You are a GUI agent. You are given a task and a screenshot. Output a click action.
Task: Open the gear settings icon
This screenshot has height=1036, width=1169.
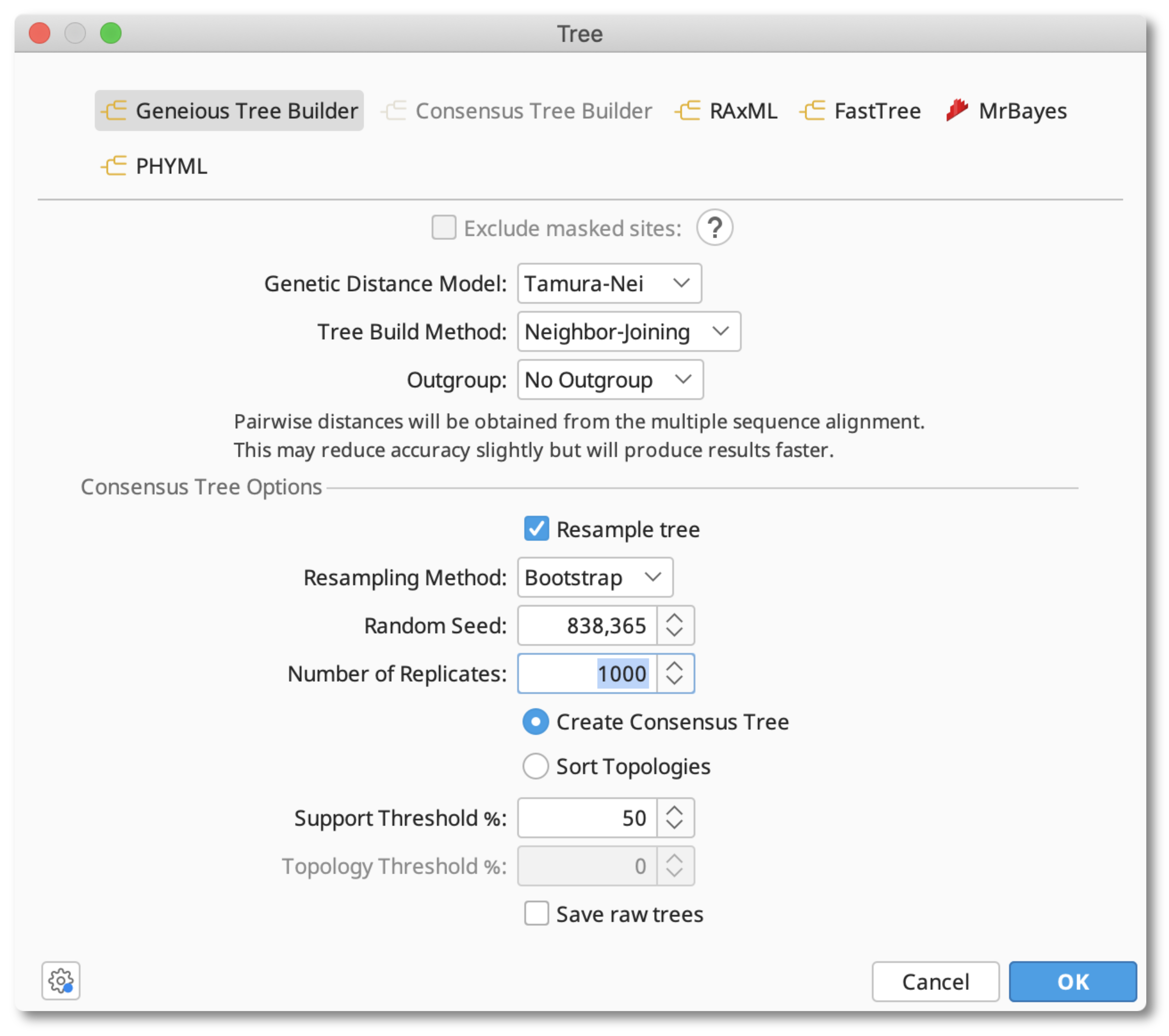[61, 981]
